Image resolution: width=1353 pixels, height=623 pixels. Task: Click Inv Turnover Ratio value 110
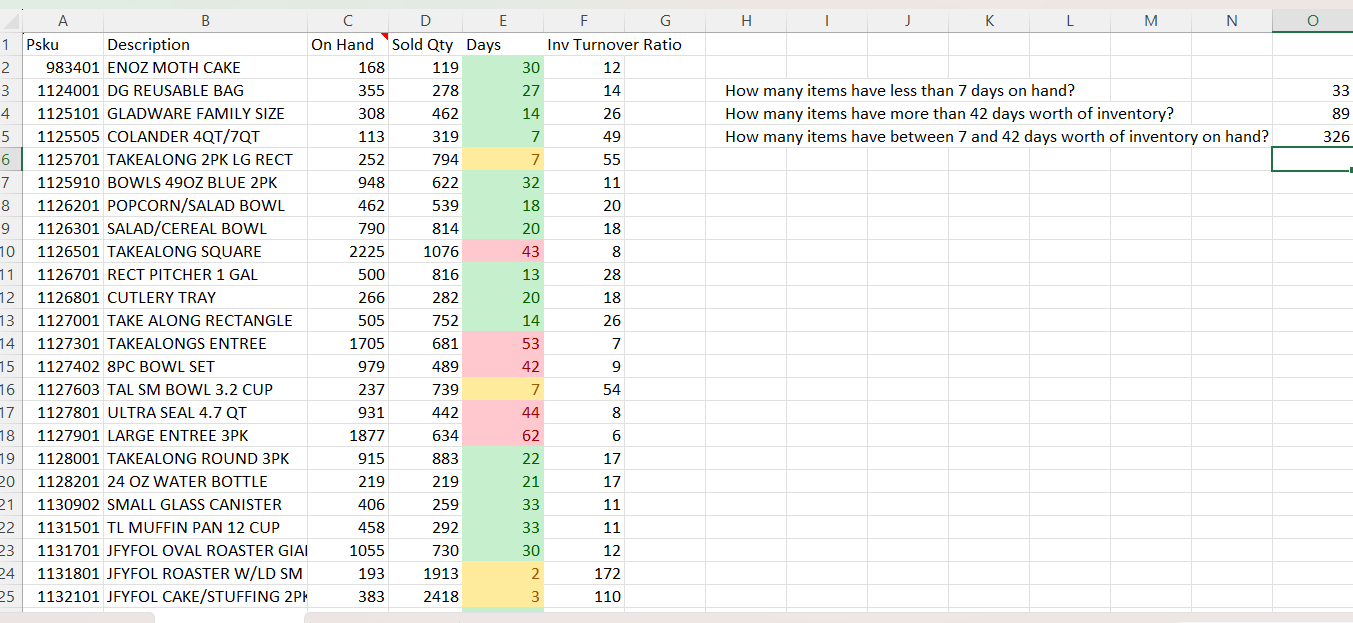pyautogui.click(x=584, y=596)
